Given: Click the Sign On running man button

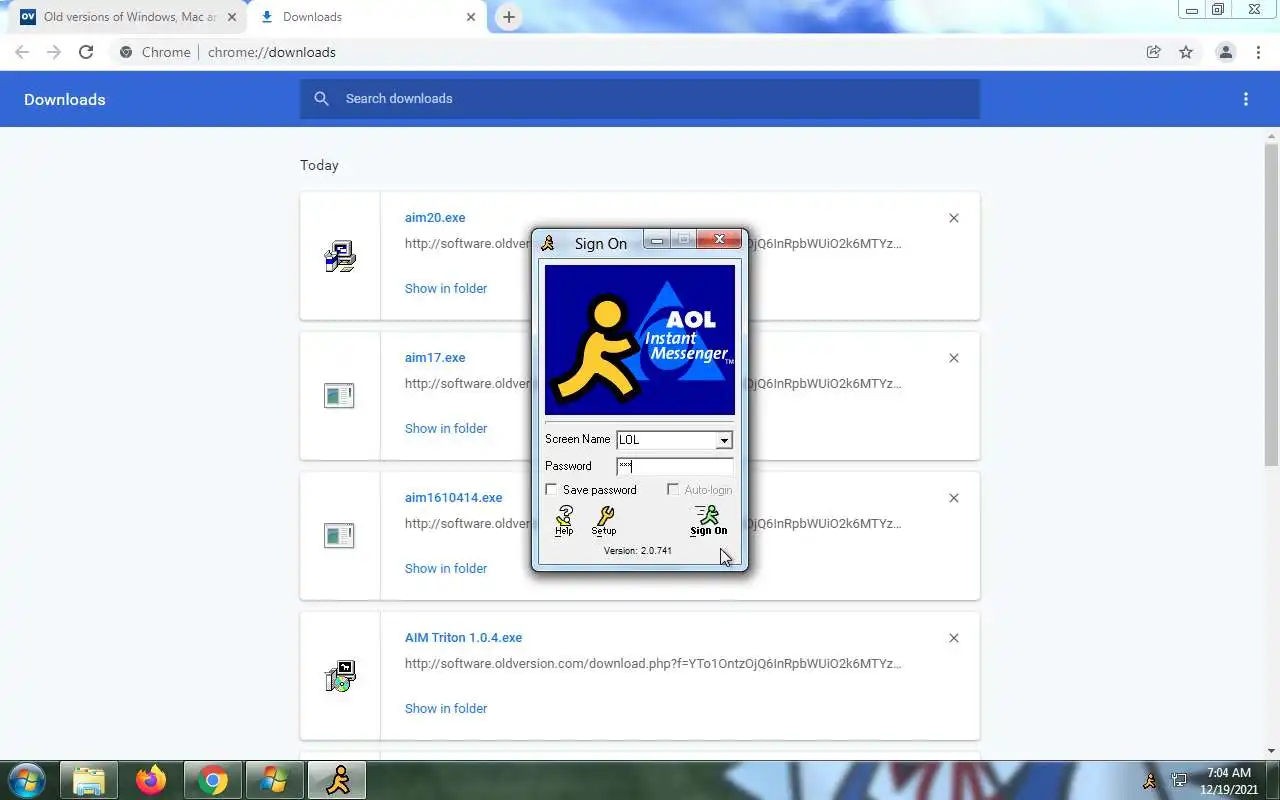Looking at the screenshot, I should coord(708,520).
